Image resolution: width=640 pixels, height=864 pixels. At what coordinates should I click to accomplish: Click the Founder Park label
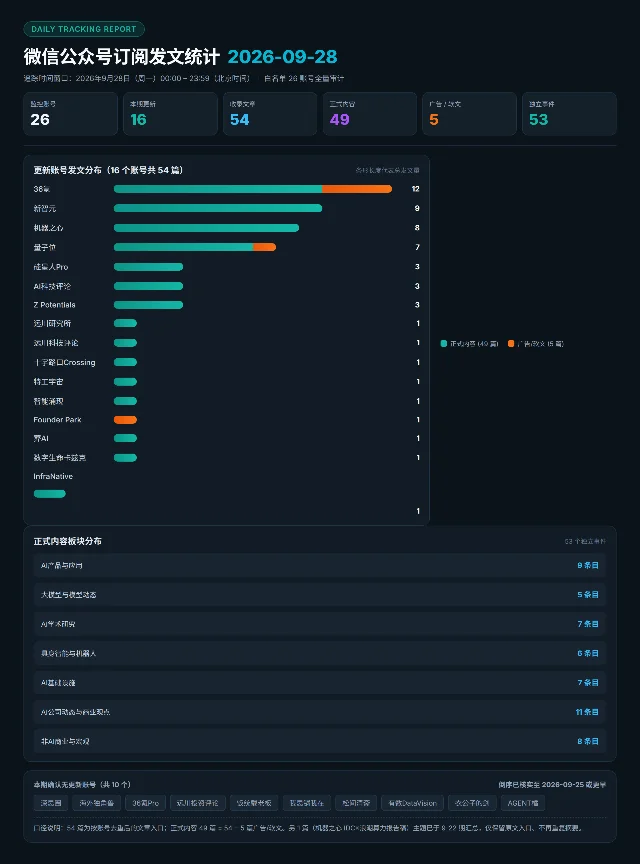pyautogui.click(x=57, y=420)
